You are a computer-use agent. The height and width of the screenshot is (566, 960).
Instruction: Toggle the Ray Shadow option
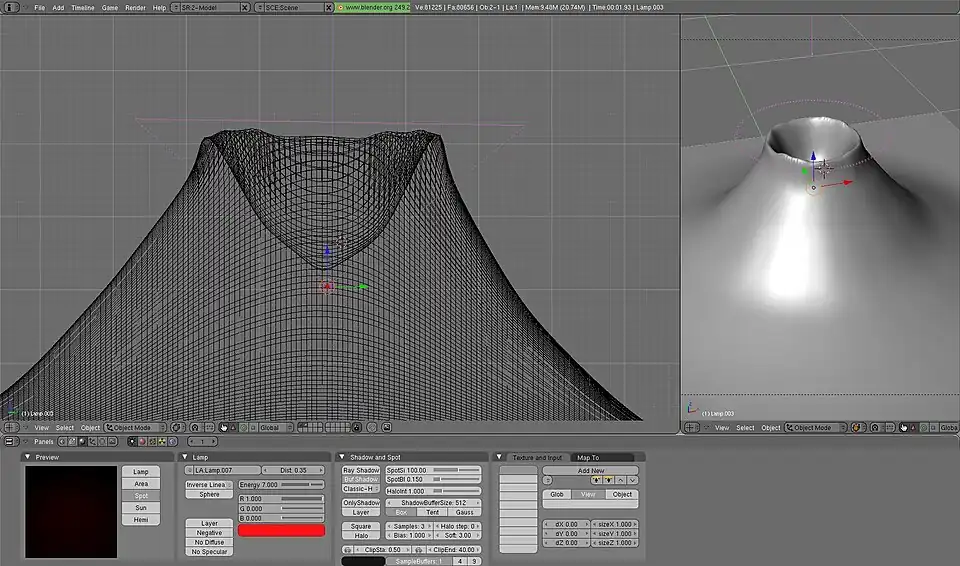click(x=361, y=470)
